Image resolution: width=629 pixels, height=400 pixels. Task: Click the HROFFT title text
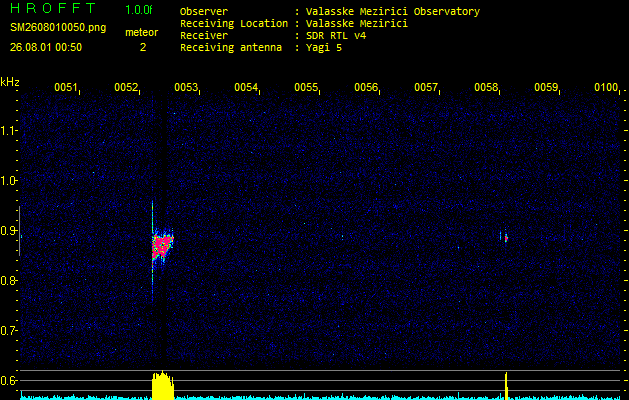[53, 8]
